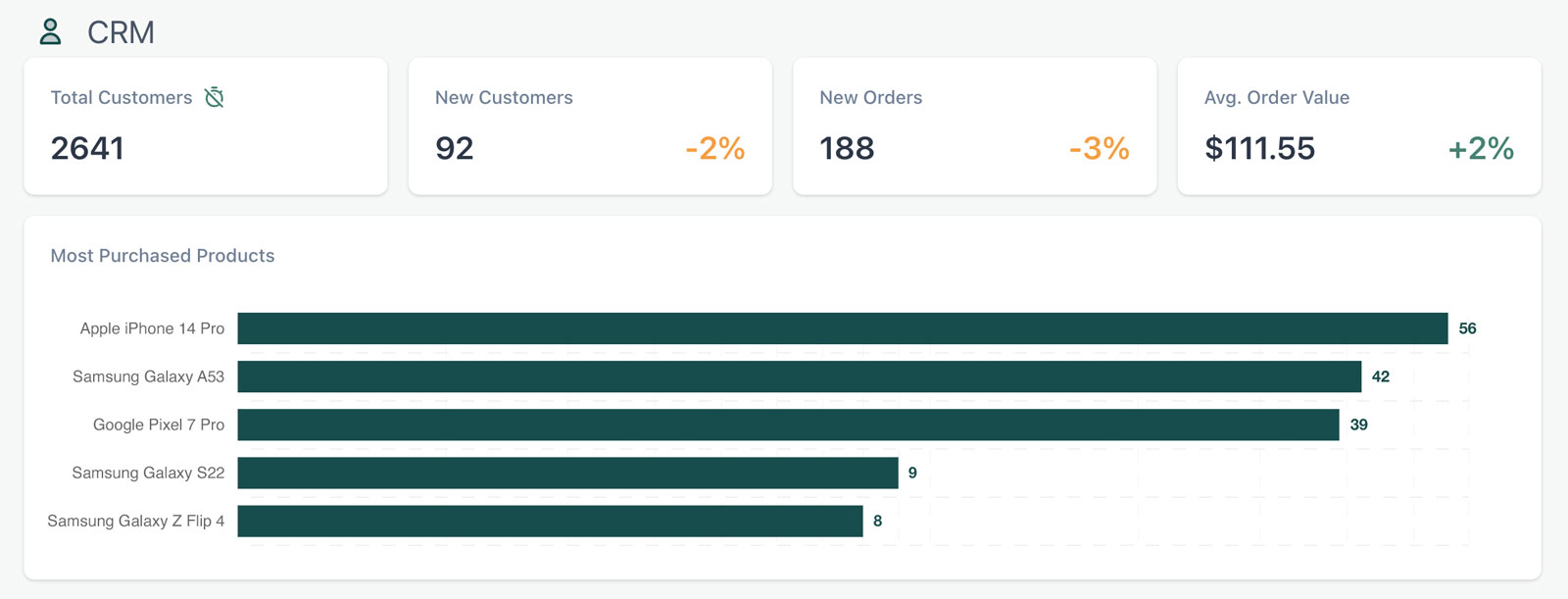
Task: Open the New Orders card title
Action: click(870, 97)
